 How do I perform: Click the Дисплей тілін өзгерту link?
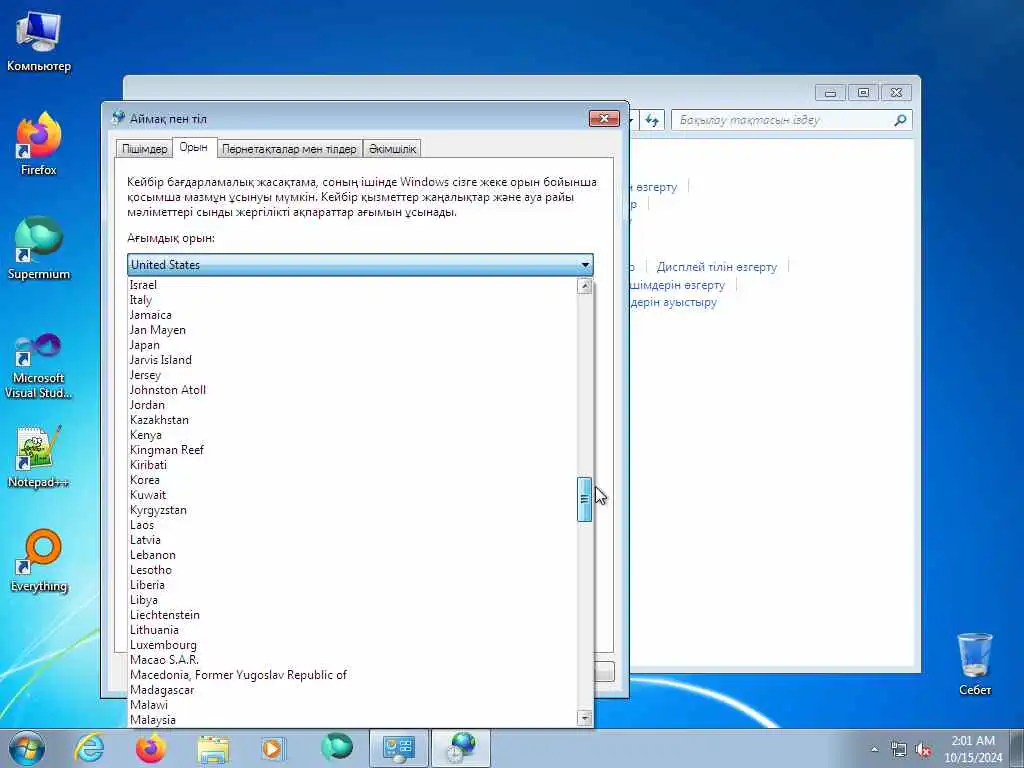click(x=716, y=267)
